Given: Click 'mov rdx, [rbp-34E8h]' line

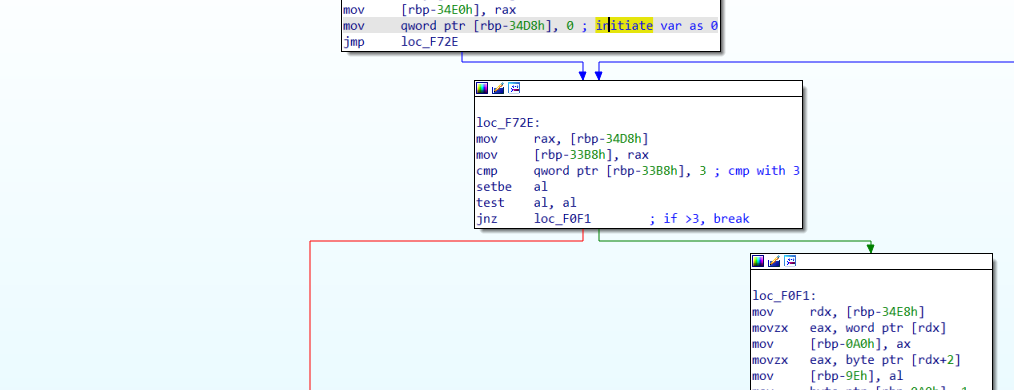Looking at the screenshot, I should point(839,312).
